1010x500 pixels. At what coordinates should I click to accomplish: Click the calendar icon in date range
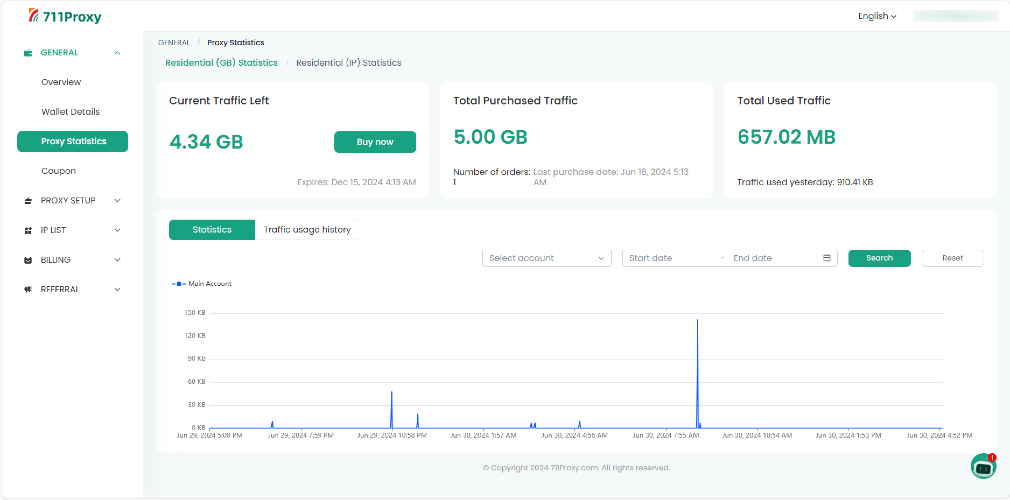click(827, 258)
